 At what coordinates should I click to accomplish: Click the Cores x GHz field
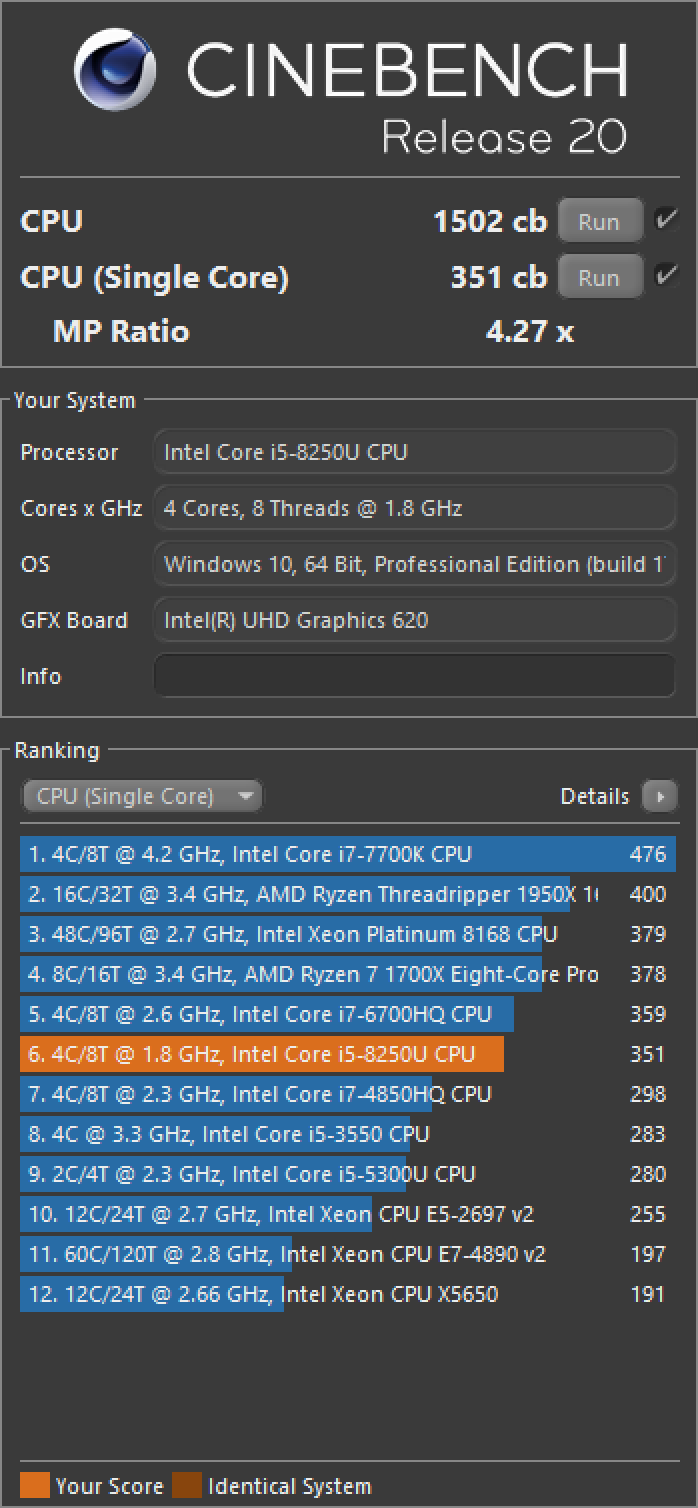(x=414, y=508)
